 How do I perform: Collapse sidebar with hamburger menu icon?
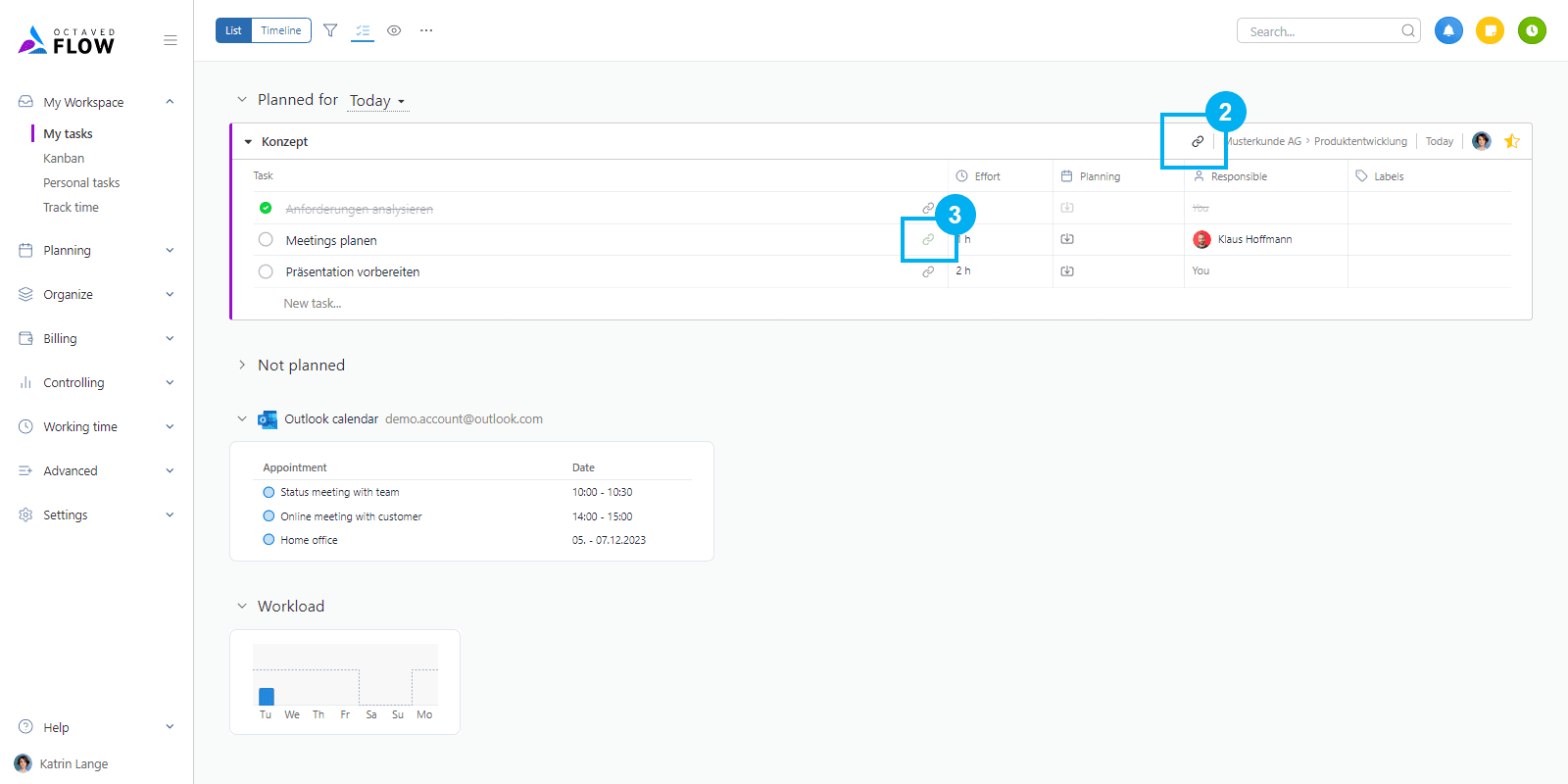point(171,40)
